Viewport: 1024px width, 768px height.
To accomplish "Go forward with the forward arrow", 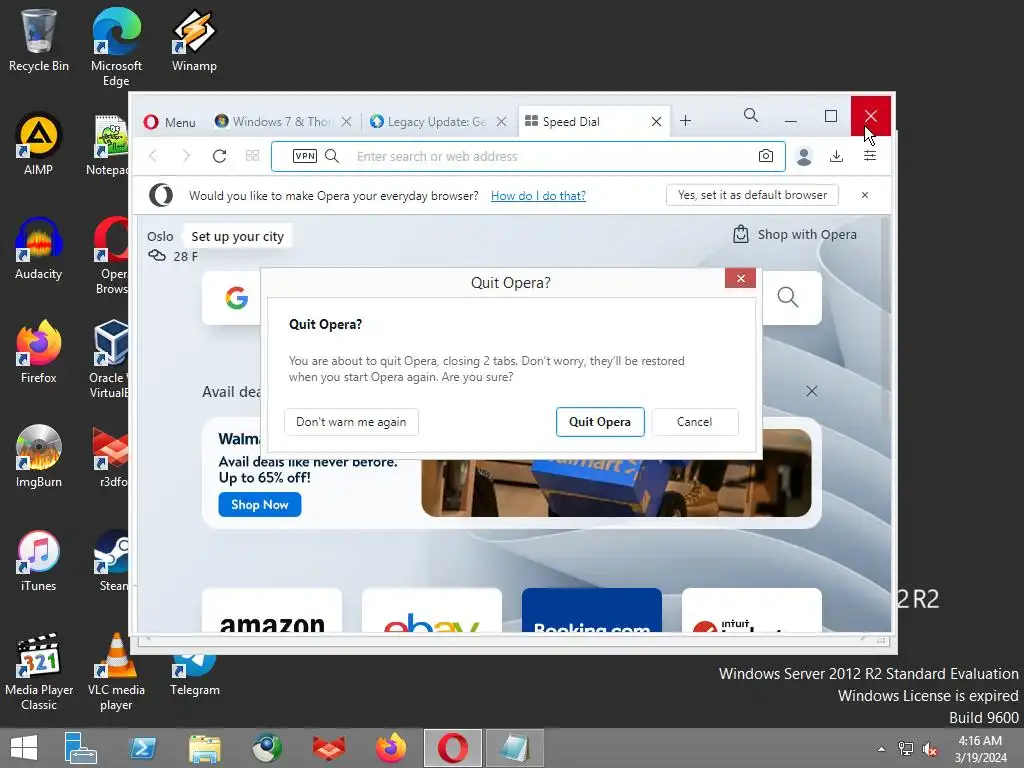I will pyautogui.click(x=186, y=156).
